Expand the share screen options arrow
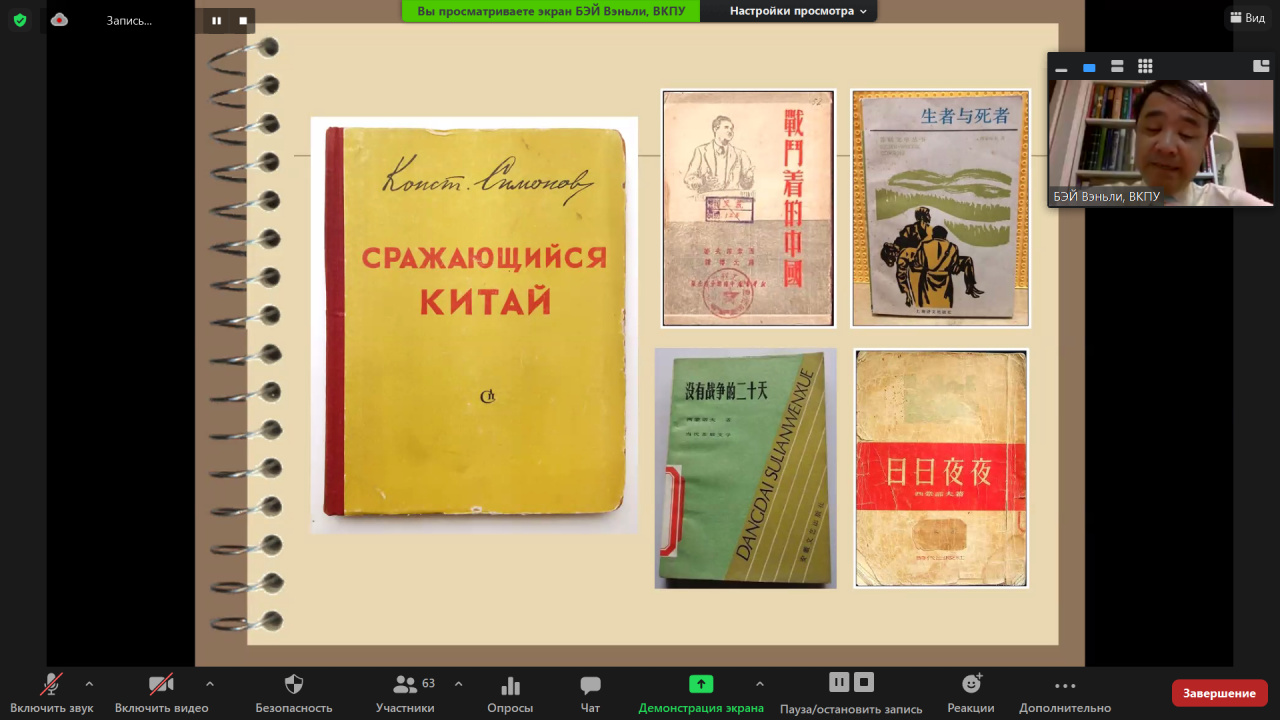The image size is (1280, 720). point(759,684)
